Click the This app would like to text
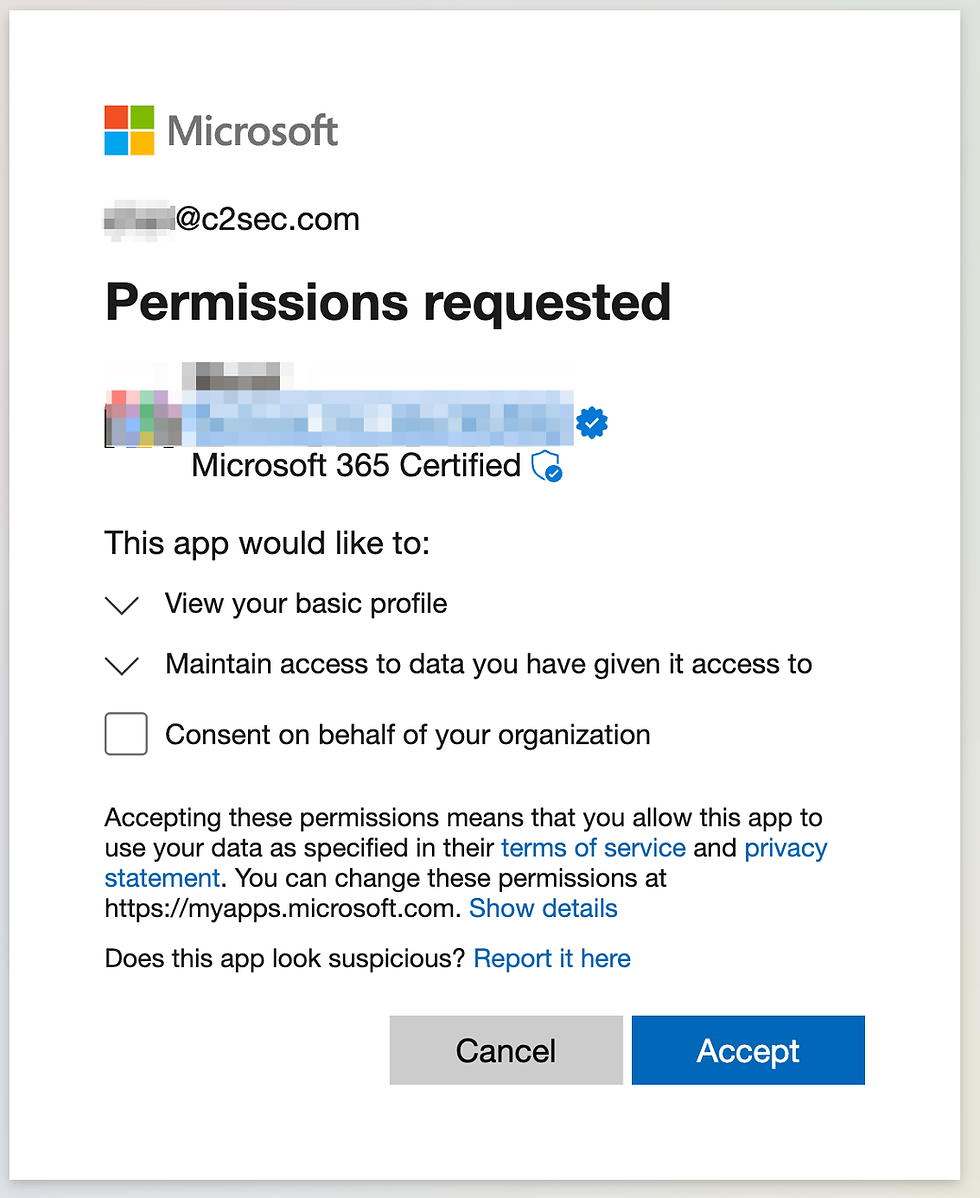The height and width of the screenshot is (1198, 980). [x=267, y=544]
